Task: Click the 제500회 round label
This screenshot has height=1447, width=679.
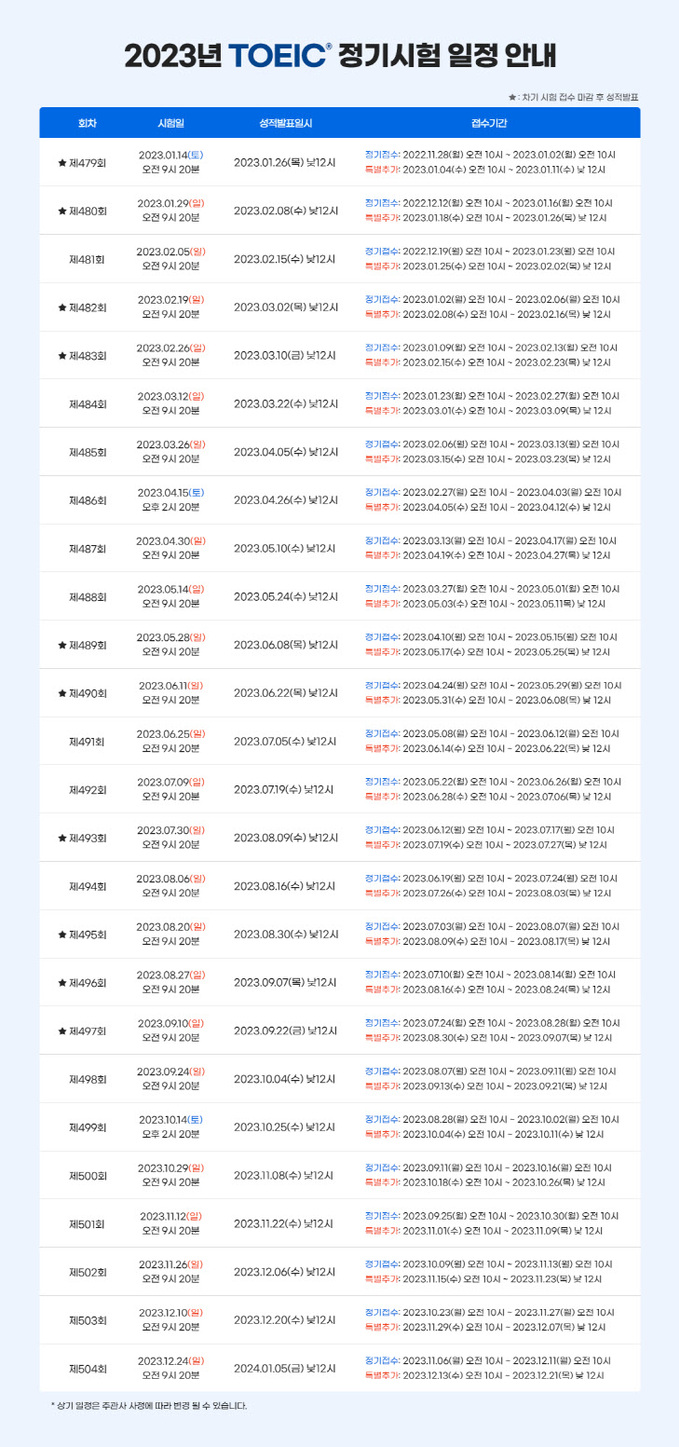Action: click(87, 1176)
